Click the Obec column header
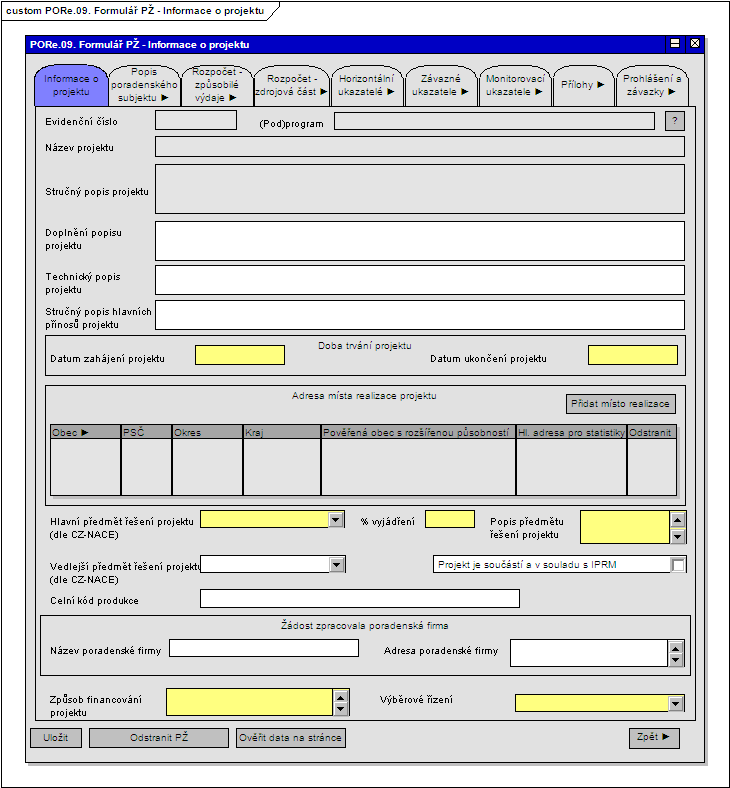The image size is (730, 788). pyautogui.click(x=85, y=432)
